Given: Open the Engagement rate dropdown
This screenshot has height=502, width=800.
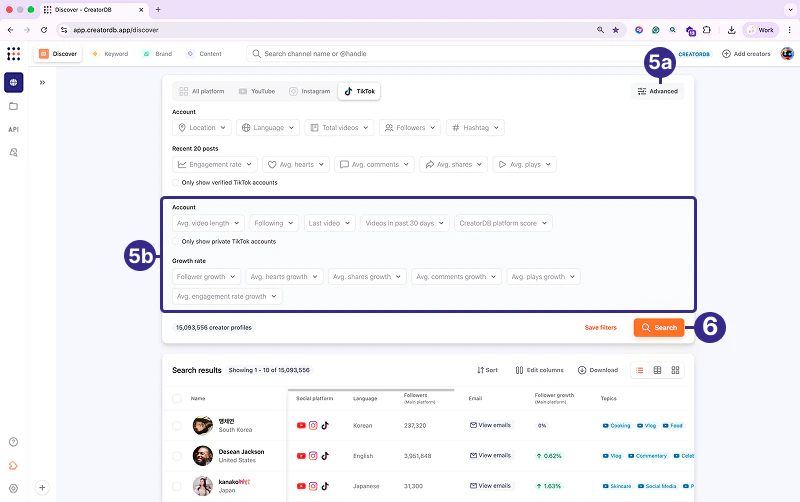Looking at the screenshot, I should [215, 164].
